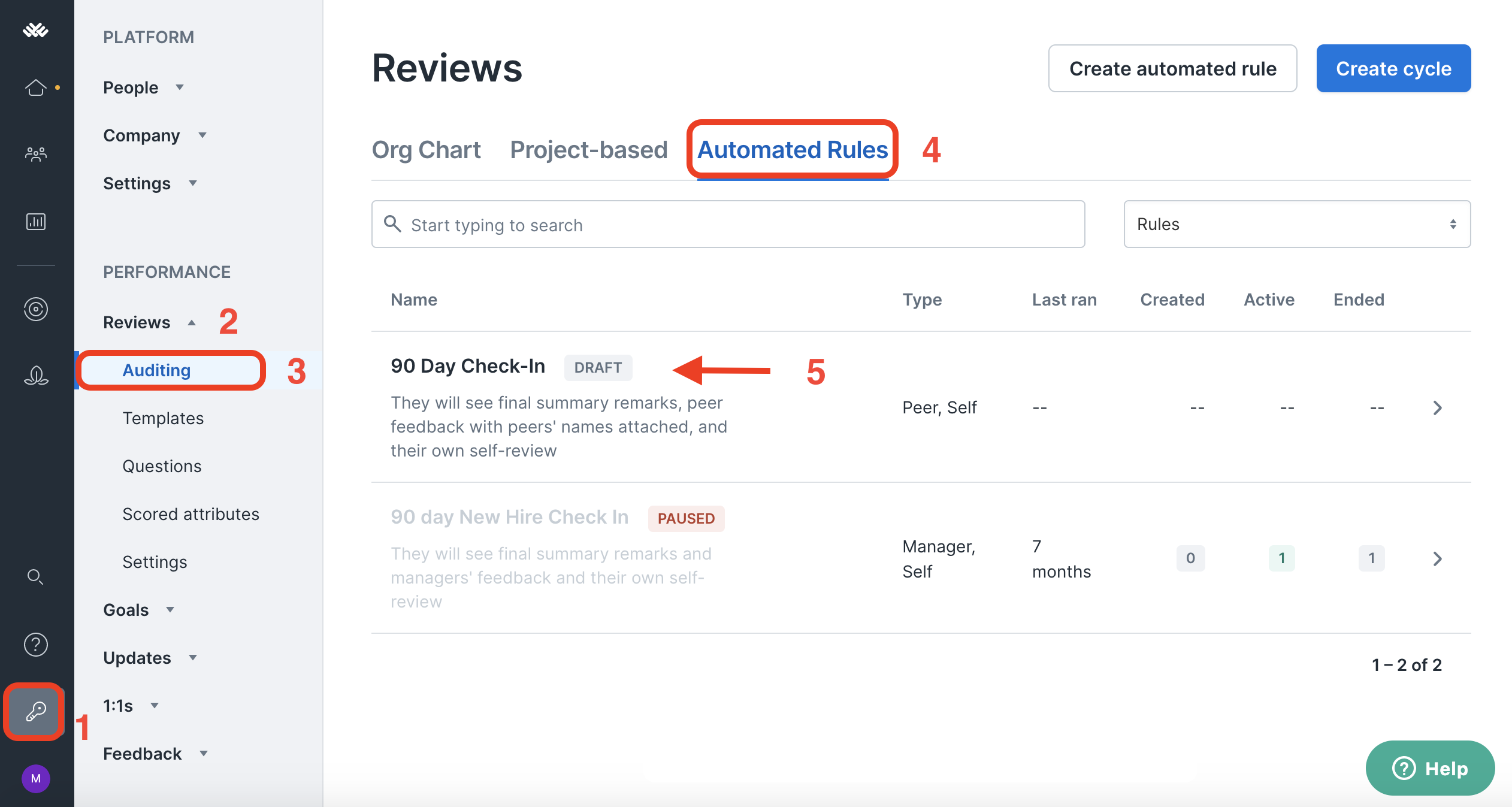Click the Peer, Self type cell
The image size is (1512, 807).
(939, 408)
